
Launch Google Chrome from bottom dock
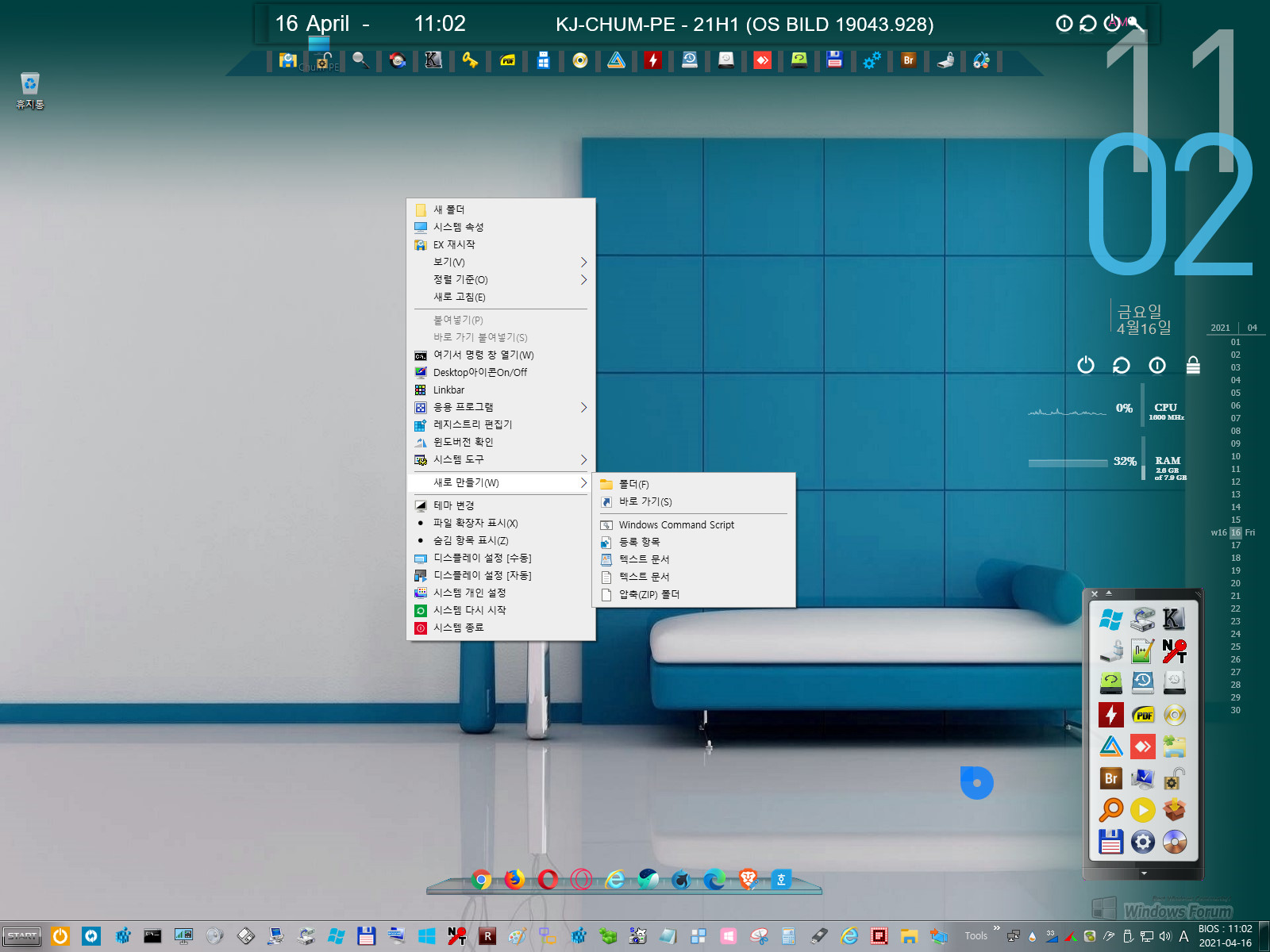click(x=481, y=879)
